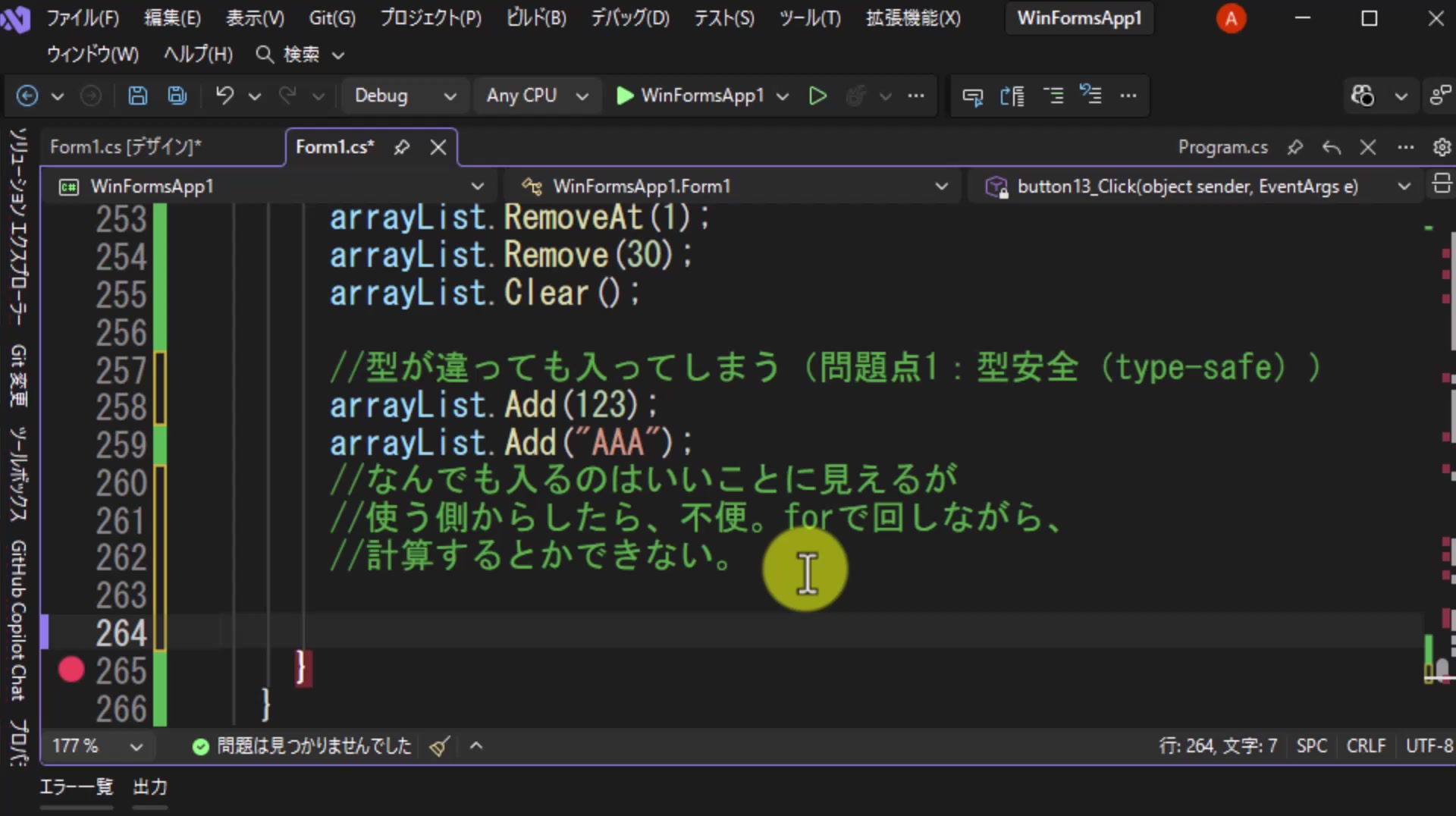
Task: Click the uncomment selected lines icon
Action: tap(1090, 96)
